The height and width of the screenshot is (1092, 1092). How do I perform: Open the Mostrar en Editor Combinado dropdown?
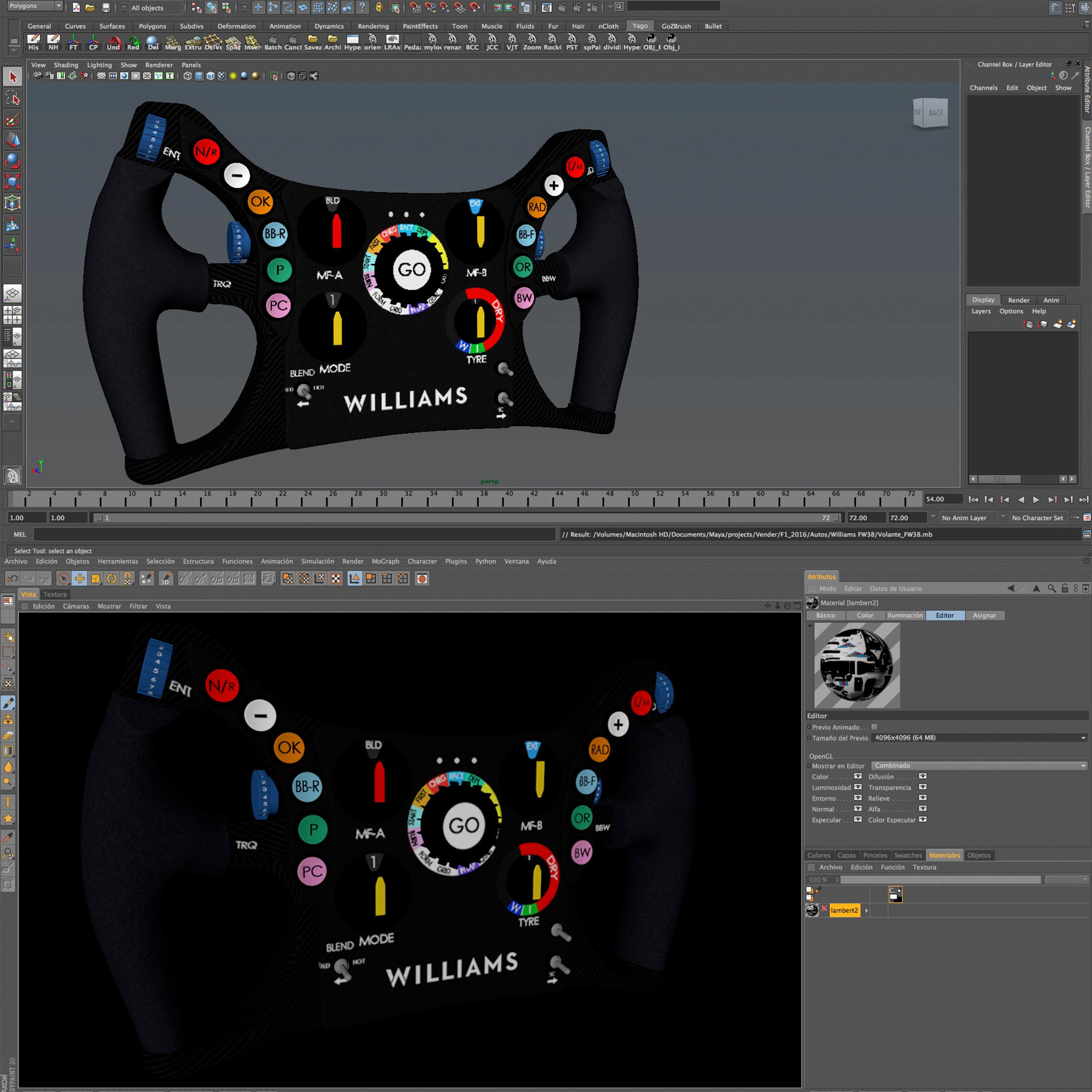click(x=979, y=765)
